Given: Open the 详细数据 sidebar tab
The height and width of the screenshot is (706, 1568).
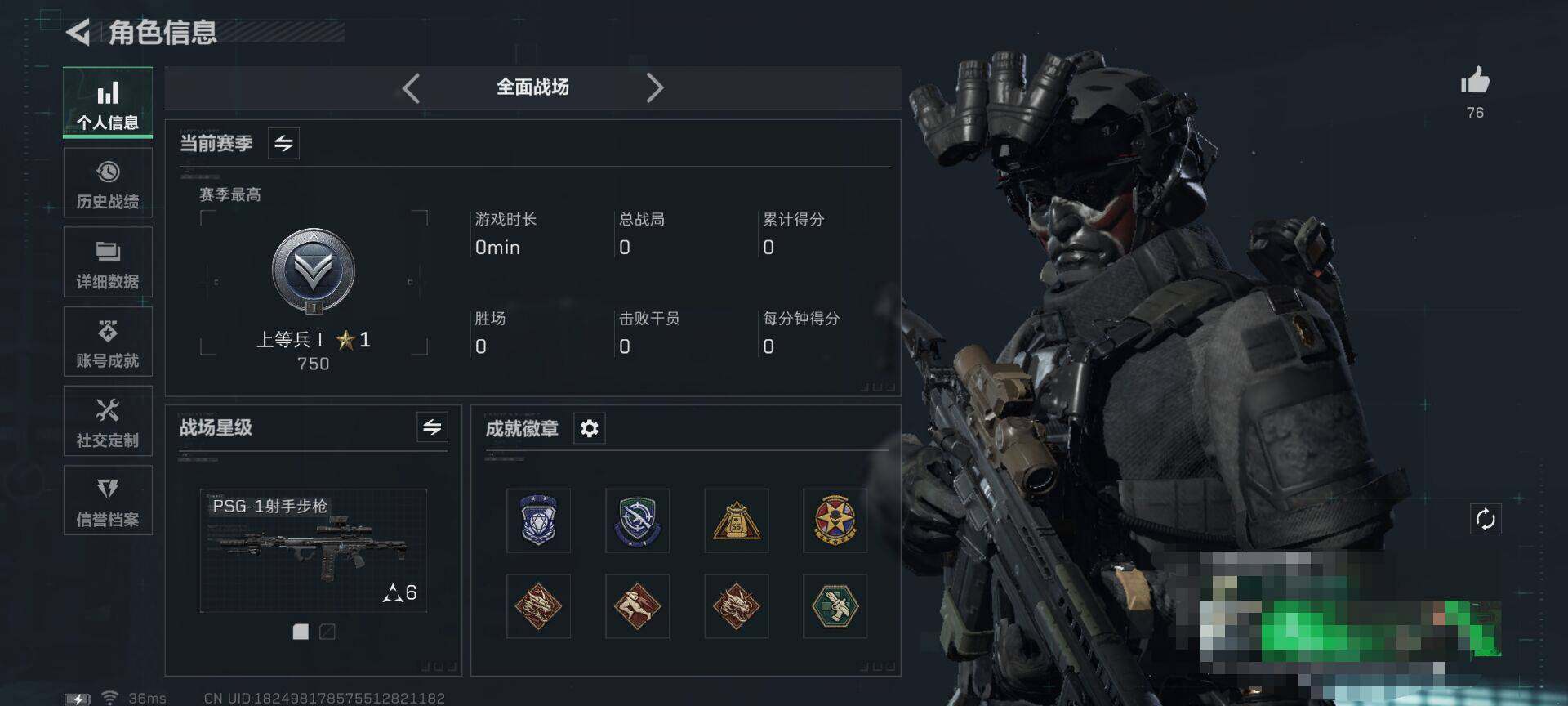Looking at the screenshot, I should tap(108, 262).
